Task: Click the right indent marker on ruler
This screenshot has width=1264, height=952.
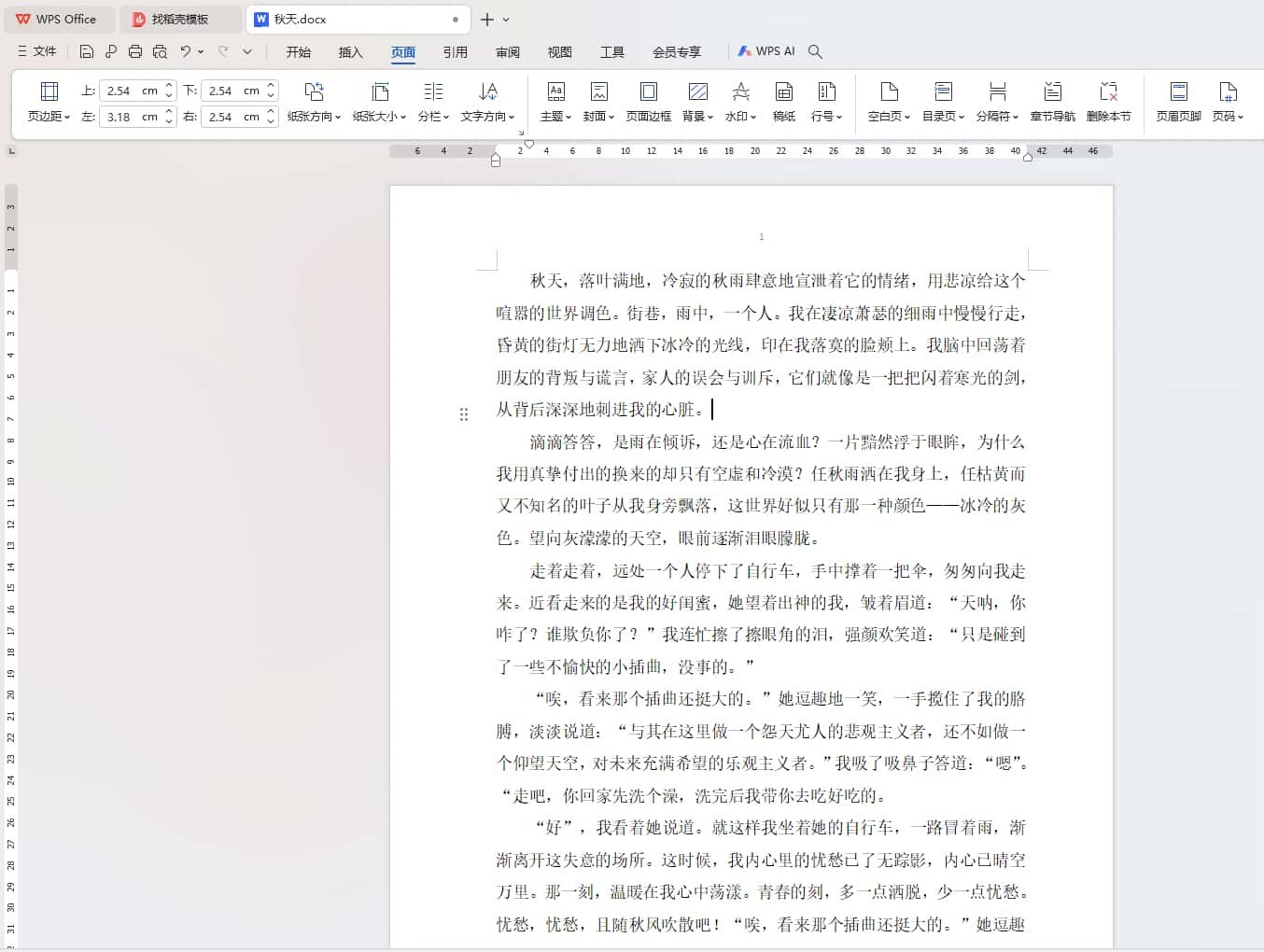Action: pyautogui.click(x=1028, y=158)
